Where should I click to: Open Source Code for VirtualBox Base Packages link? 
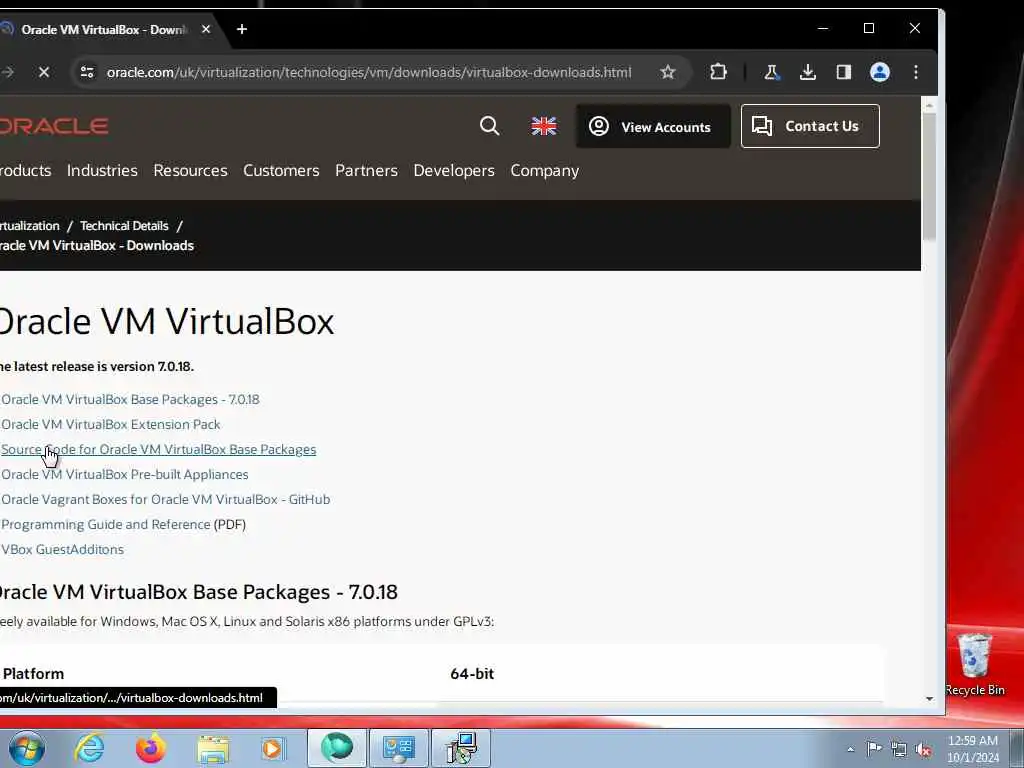[x=159, y=449]
